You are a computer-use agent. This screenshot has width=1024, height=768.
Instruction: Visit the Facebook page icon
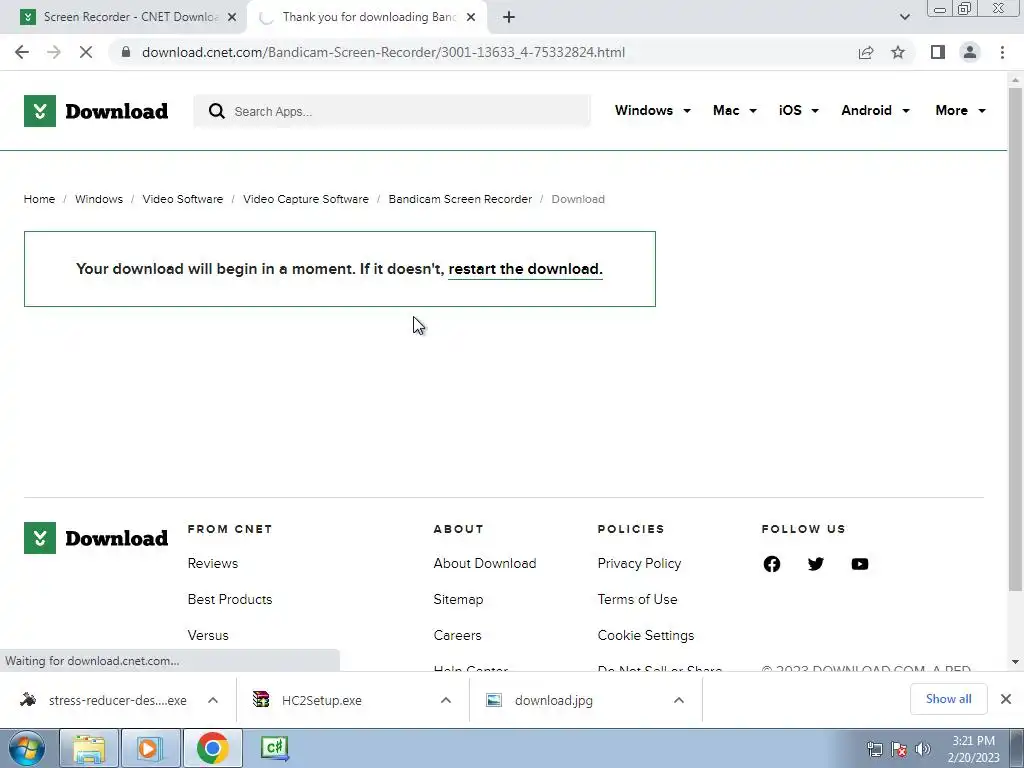pos(772,564)
